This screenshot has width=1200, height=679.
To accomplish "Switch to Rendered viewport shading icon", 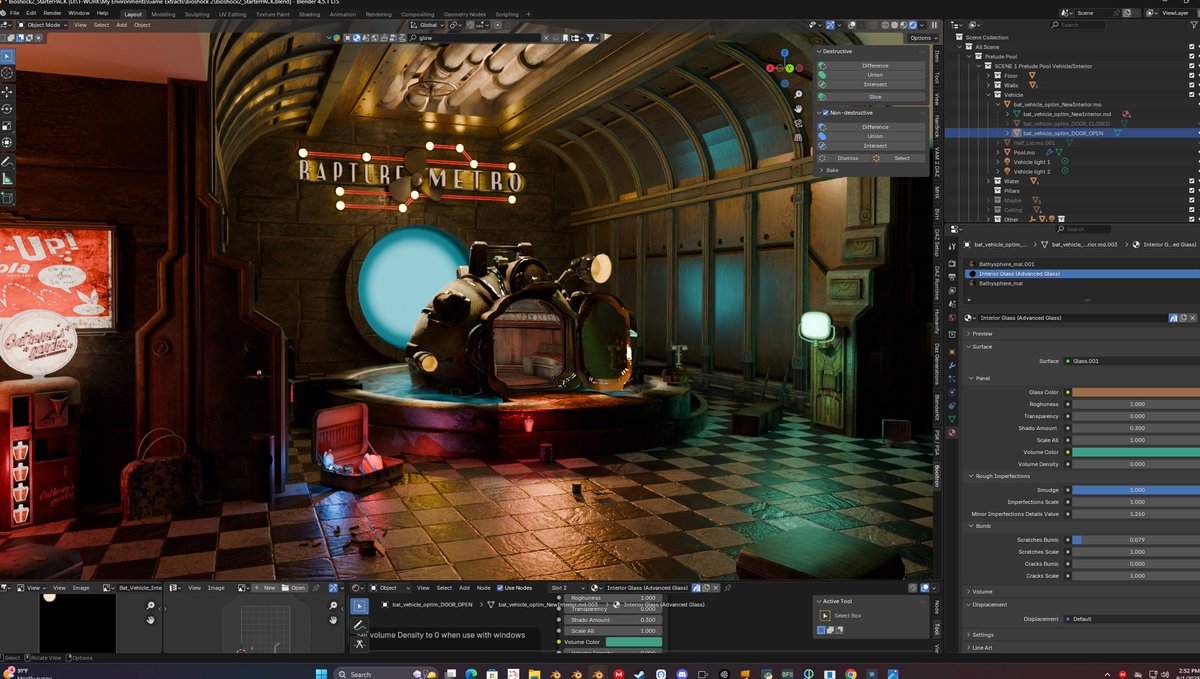I will [912, 25].
